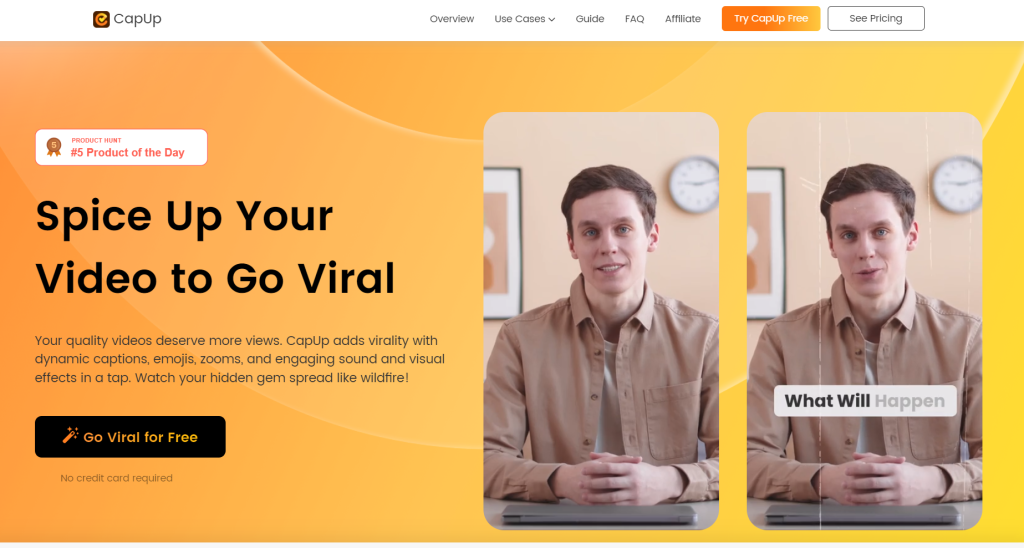This screenshot has width=1024, height=548.
Task: Click the See Pricing button
Action: (876, 18)
